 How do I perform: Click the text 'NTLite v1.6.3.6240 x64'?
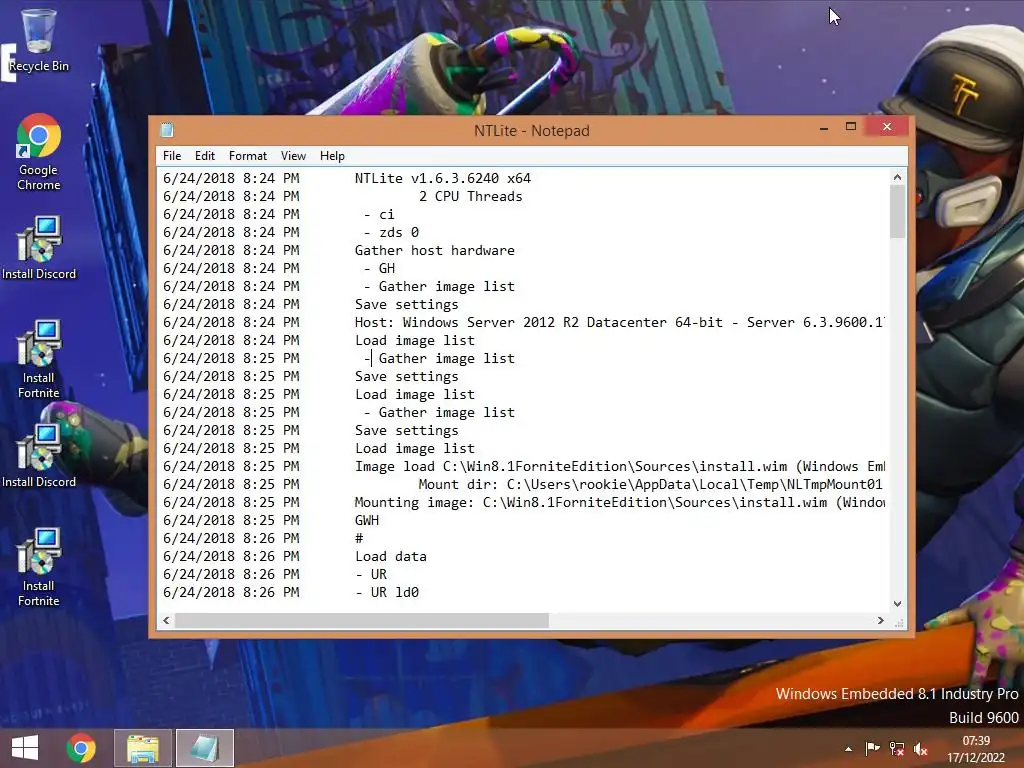click(x=443, y=178)
